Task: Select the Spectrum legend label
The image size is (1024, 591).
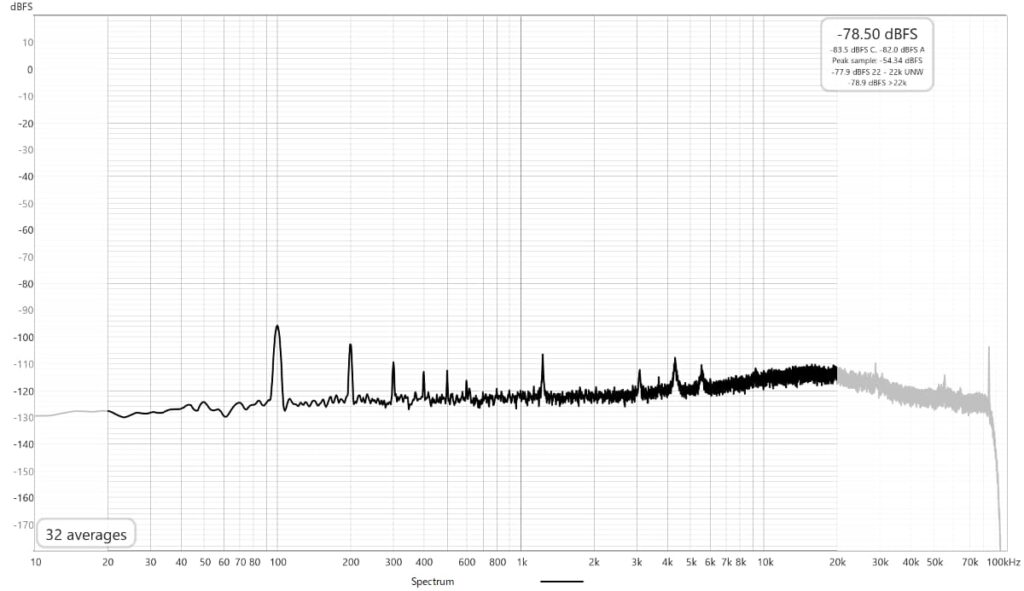Action: (433, 581)
